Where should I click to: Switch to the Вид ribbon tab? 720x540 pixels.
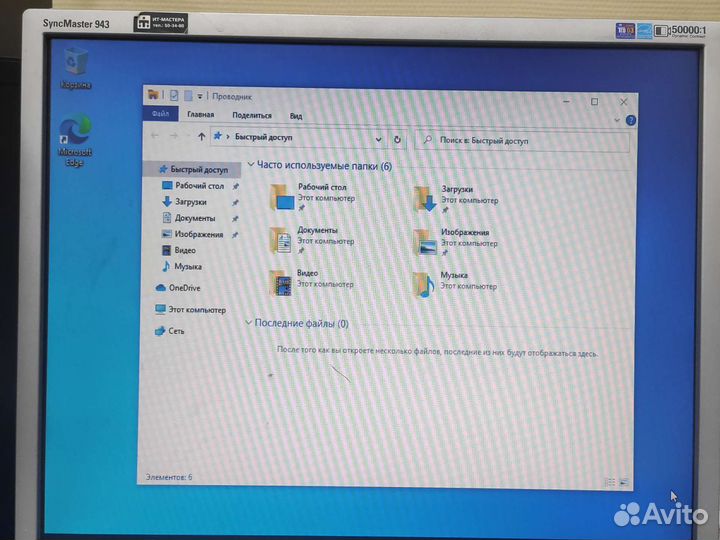click(x=296, y=116)
